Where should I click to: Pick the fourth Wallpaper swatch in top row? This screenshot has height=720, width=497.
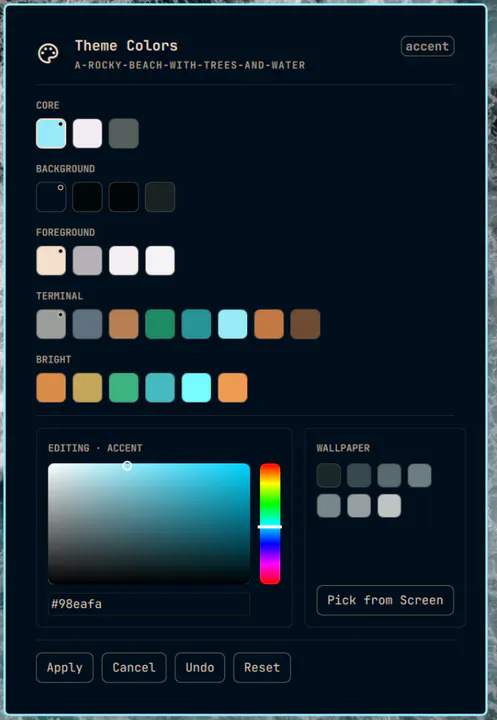pyautogui.click(x=420, y=475)
